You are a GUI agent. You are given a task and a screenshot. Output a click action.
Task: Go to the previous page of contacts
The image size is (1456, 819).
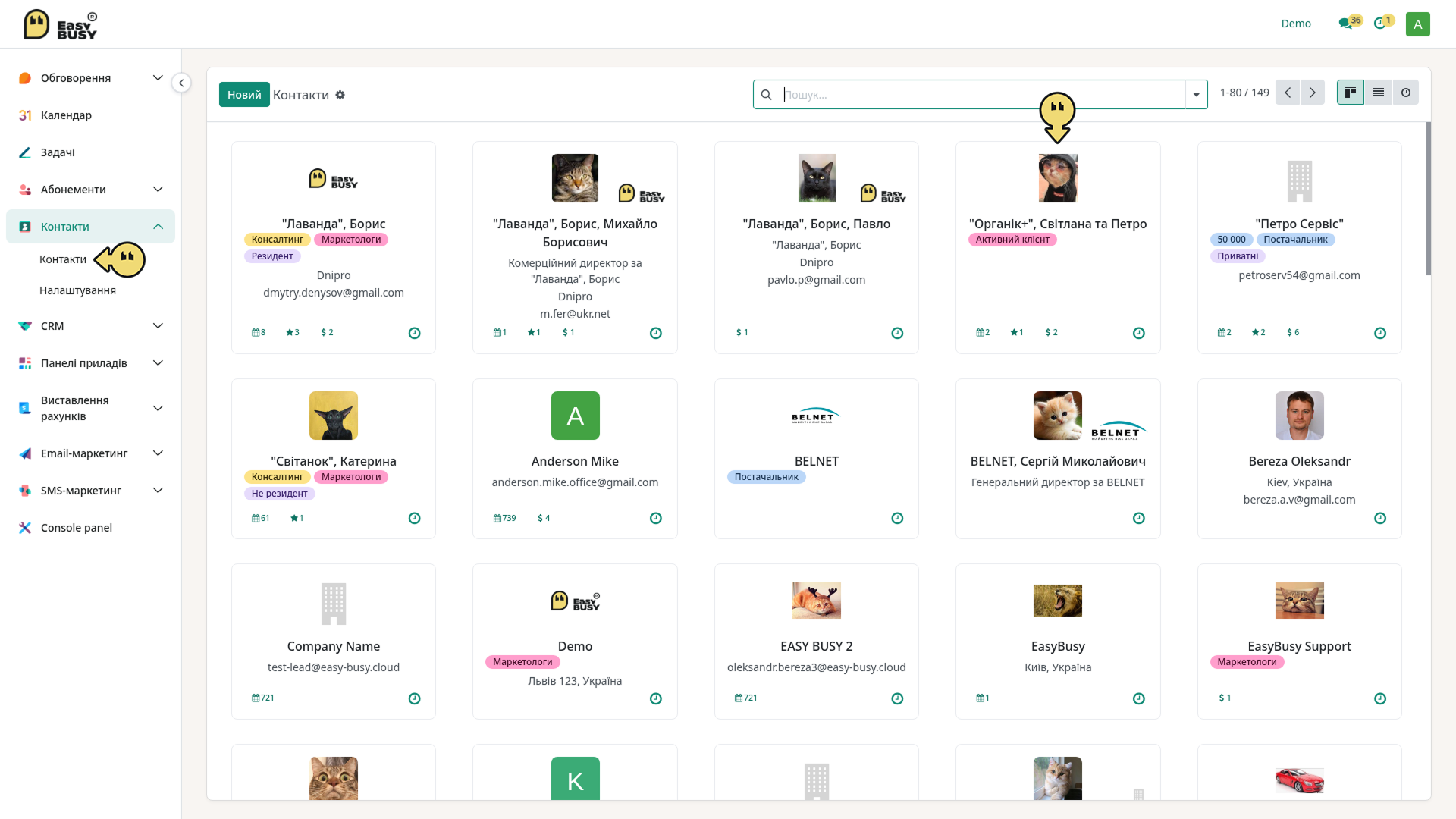1288,93
